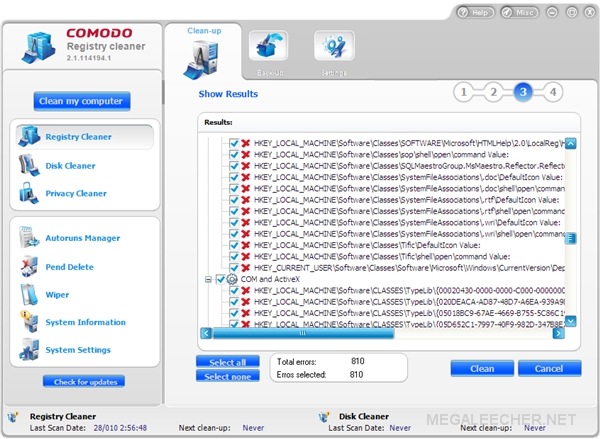Click the Check for updates button

point(84,382)
